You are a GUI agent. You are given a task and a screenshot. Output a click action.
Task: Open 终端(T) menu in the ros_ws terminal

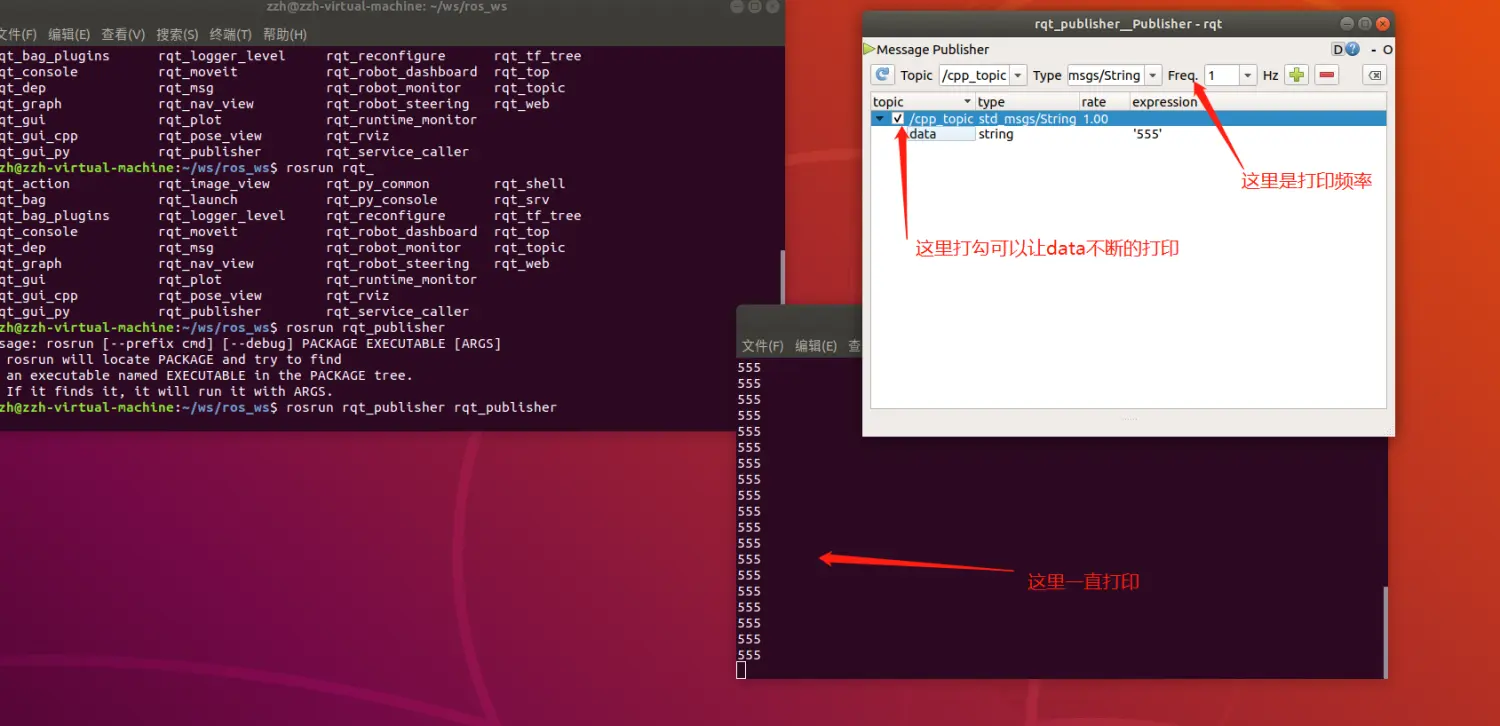click(x=230, y=34)
